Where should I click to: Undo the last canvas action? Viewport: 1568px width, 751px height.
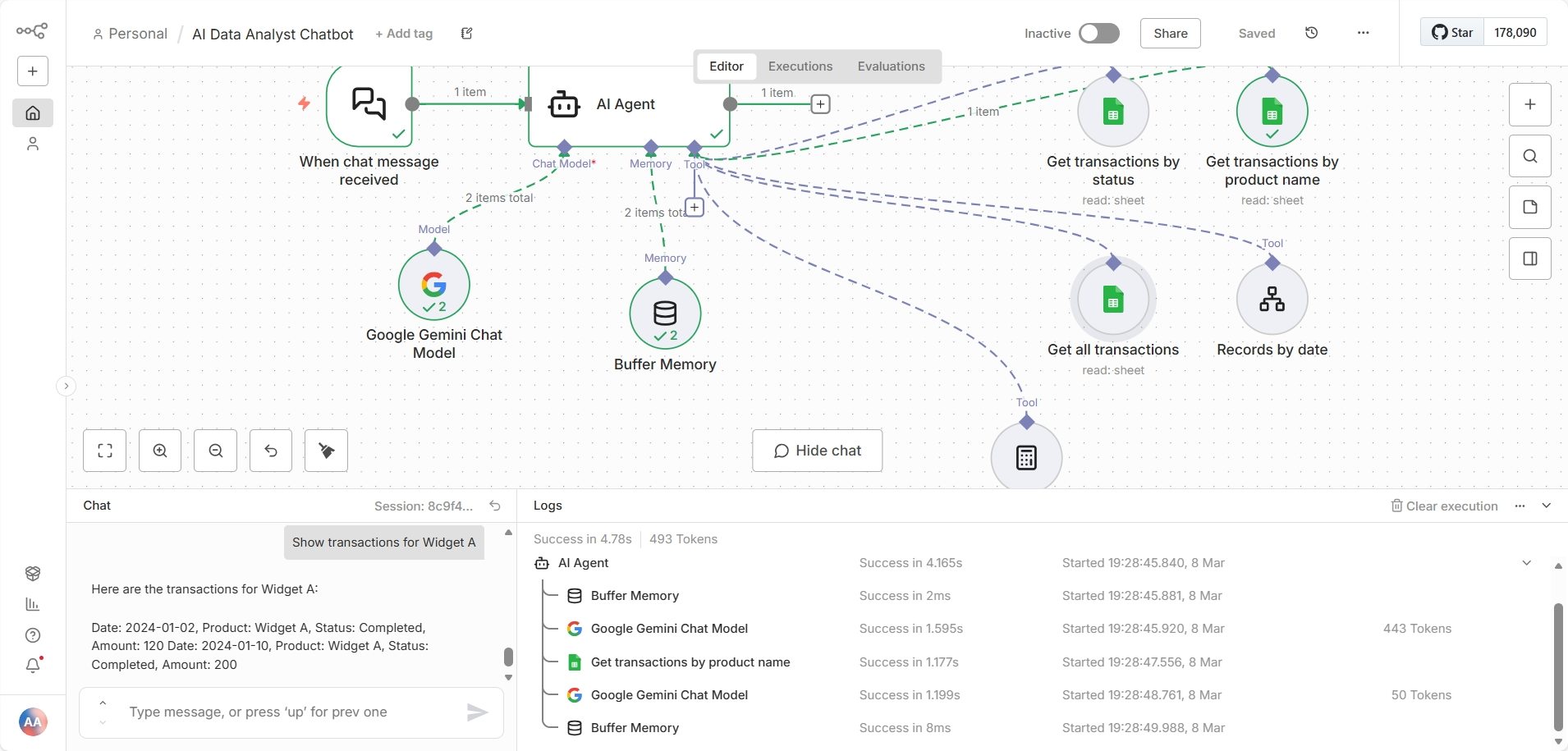[271, 451]
